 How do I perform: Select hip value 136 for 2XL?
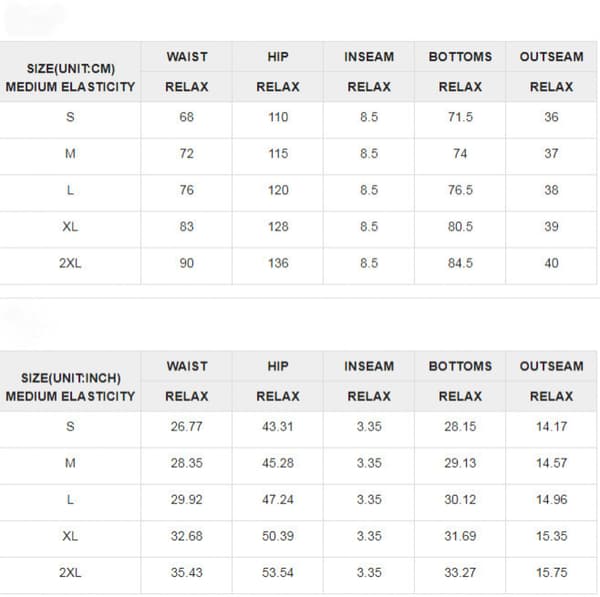coord(278,263)
